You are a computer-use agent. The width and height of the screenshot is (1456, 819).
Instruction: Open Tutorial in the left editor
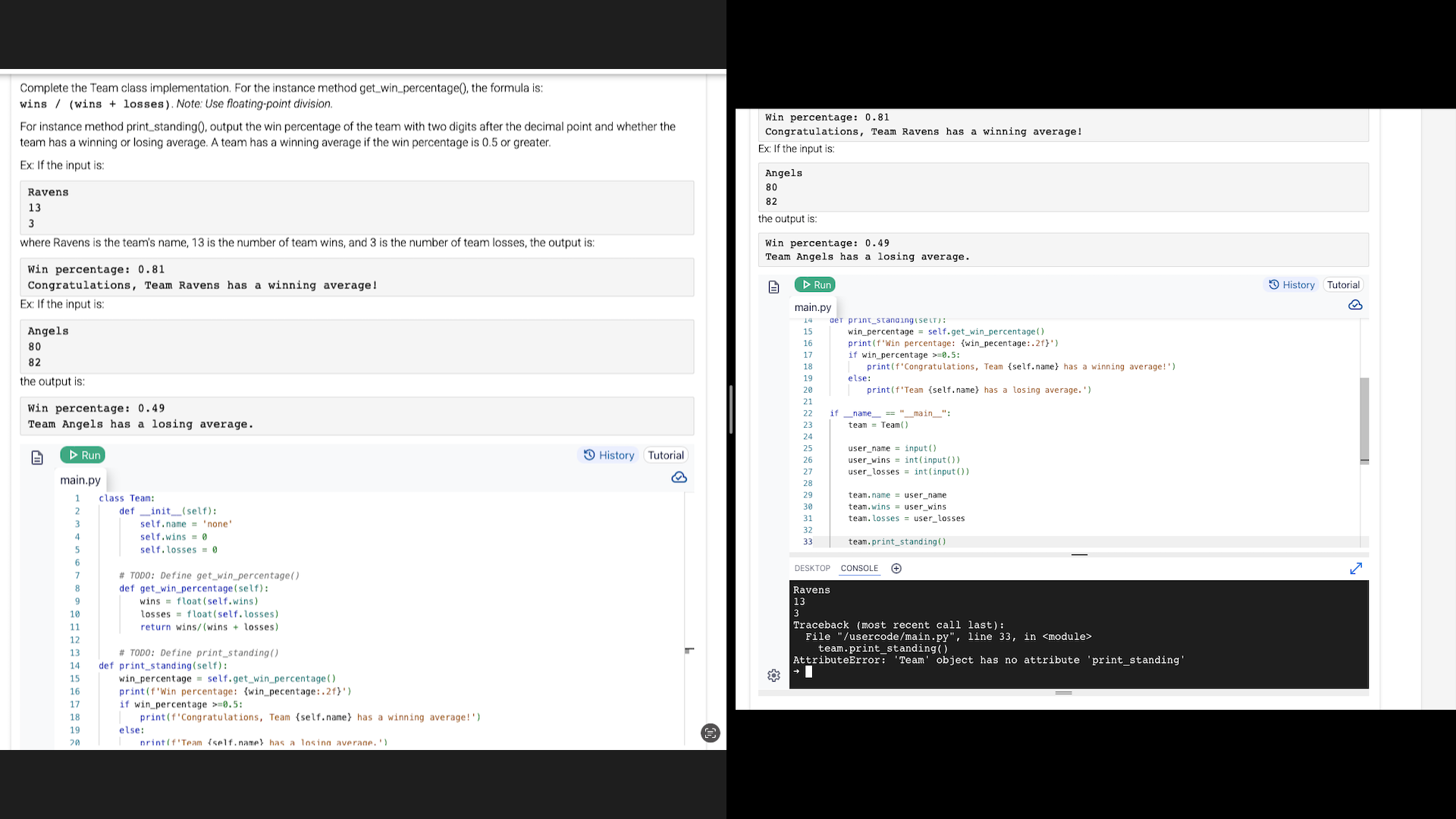[666, 455]
